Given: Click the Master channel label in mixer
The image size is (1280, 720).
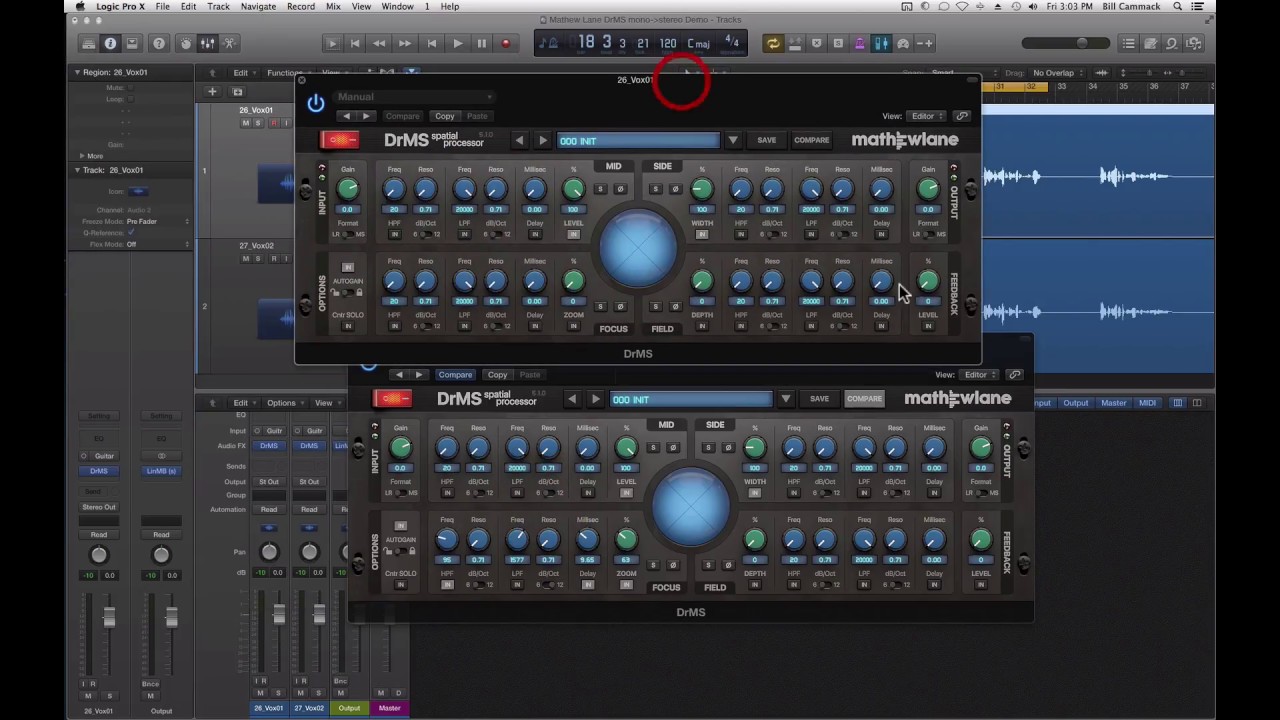Looking at the screenshot, I should click(x=389, y=708).
